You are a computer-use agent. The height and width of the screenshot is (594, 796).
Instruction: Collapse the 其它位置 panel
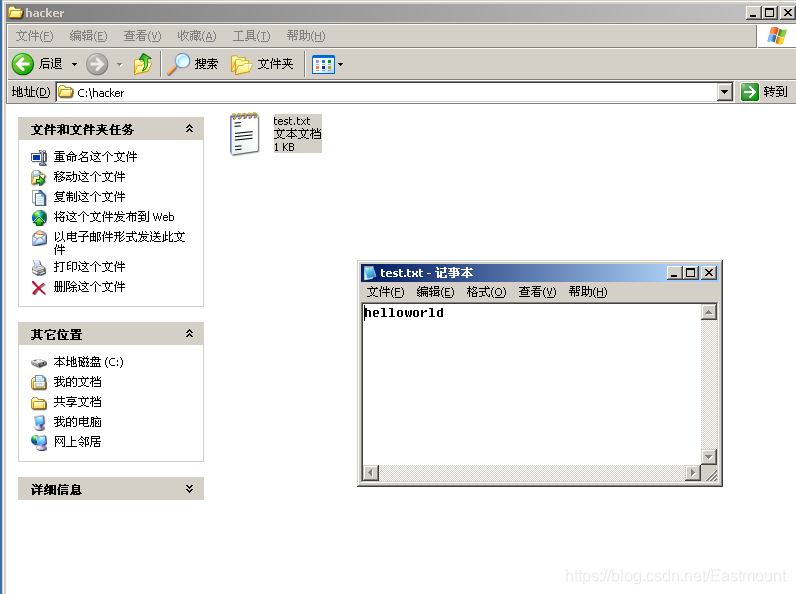point(189,334)
